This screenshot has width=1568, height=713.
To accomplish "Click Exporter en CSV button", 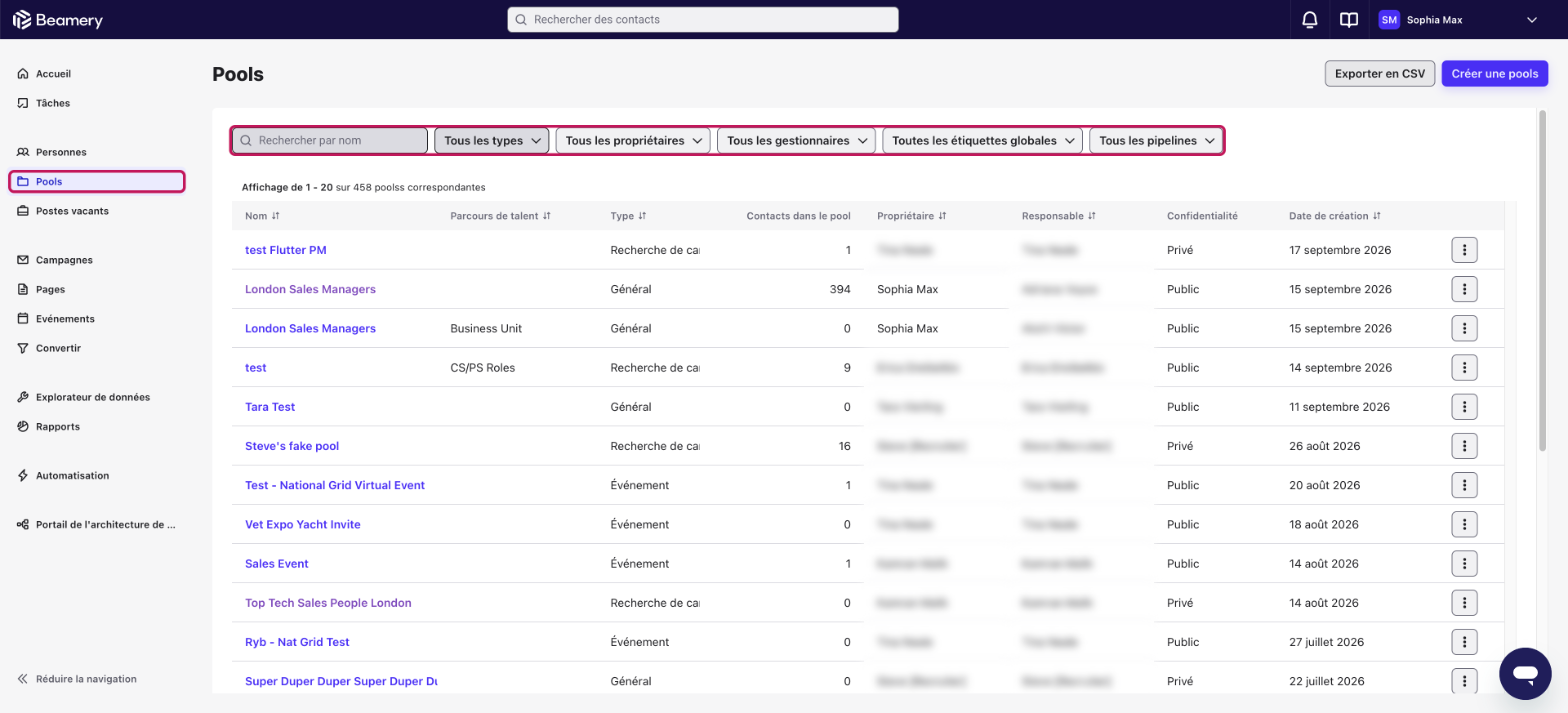I will [x=1380, y=74].
